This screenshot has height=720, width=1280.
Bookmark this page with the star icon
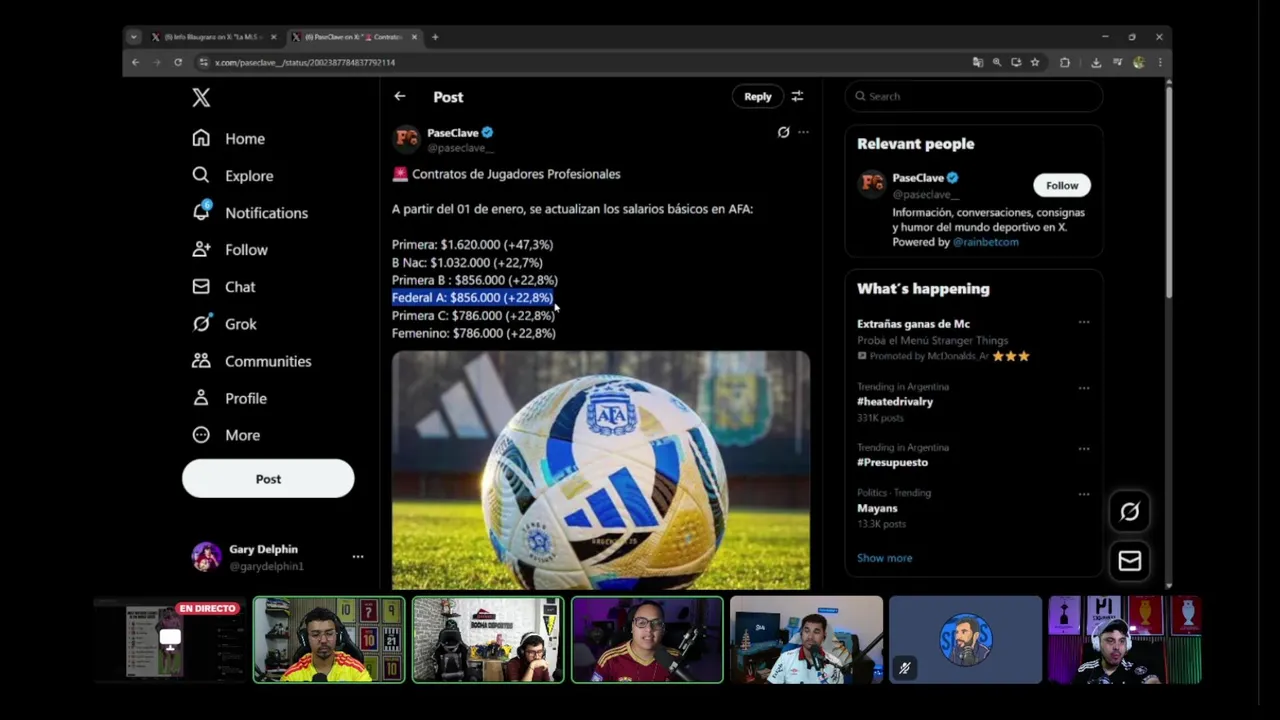click(x=1035, y=62)
